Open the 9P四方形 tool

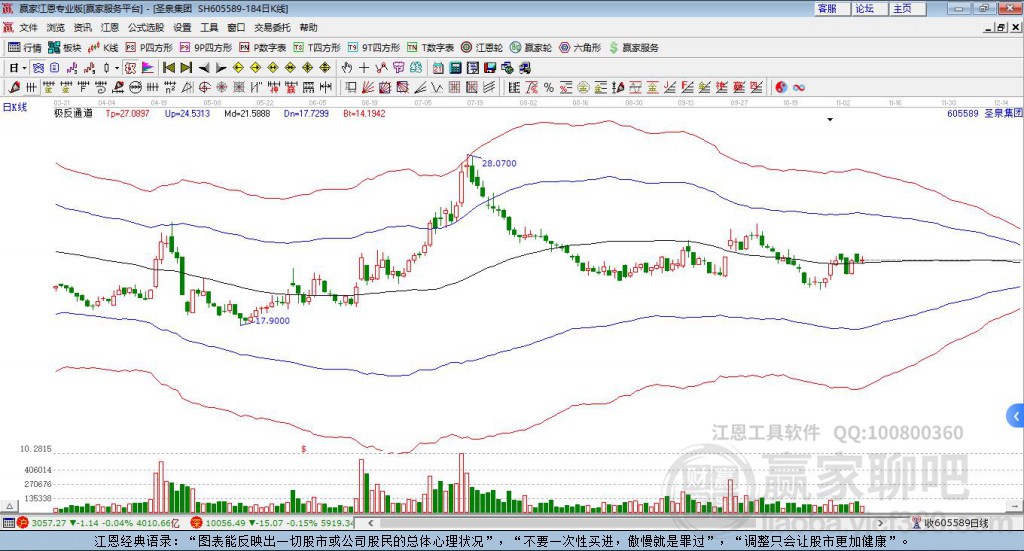pos(206,48)
